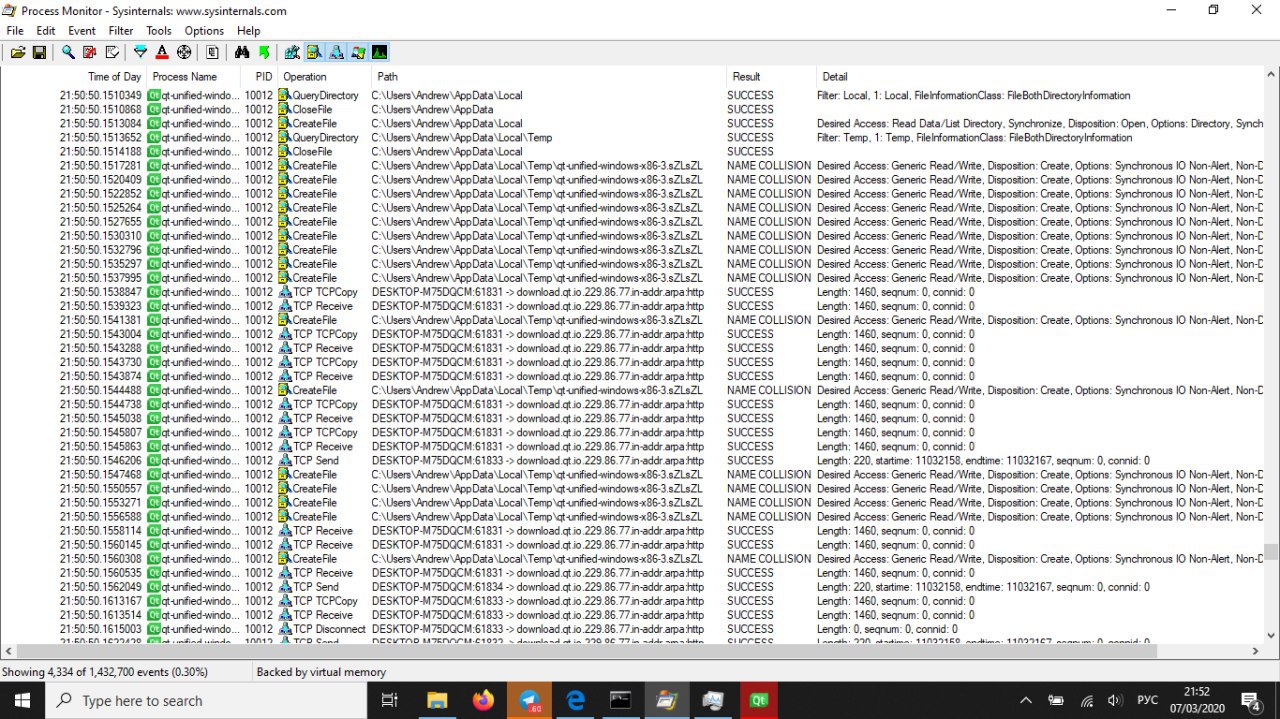Click the 'Type here to search' taskbar box

(208, 700)
